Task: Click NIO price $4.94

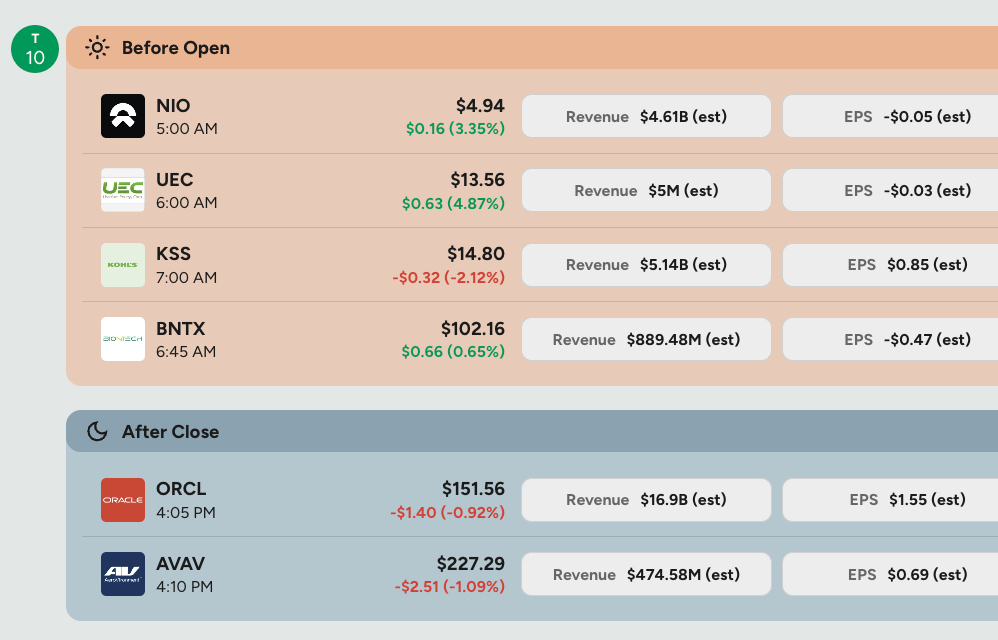Action: [x=480, y=106]
